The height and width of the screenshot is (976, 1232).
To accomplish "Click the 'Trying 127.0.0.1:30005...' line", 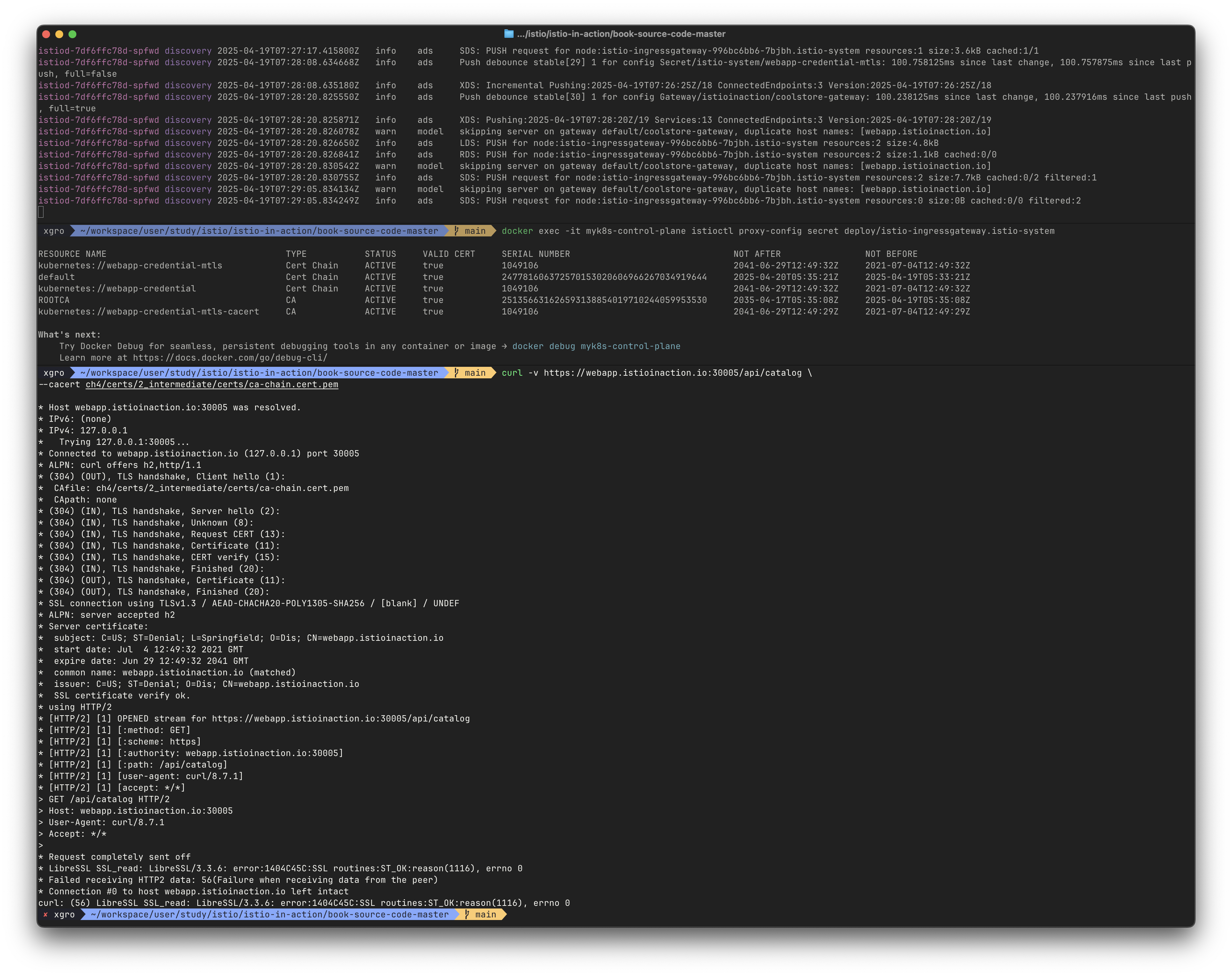I will (114, 442).
